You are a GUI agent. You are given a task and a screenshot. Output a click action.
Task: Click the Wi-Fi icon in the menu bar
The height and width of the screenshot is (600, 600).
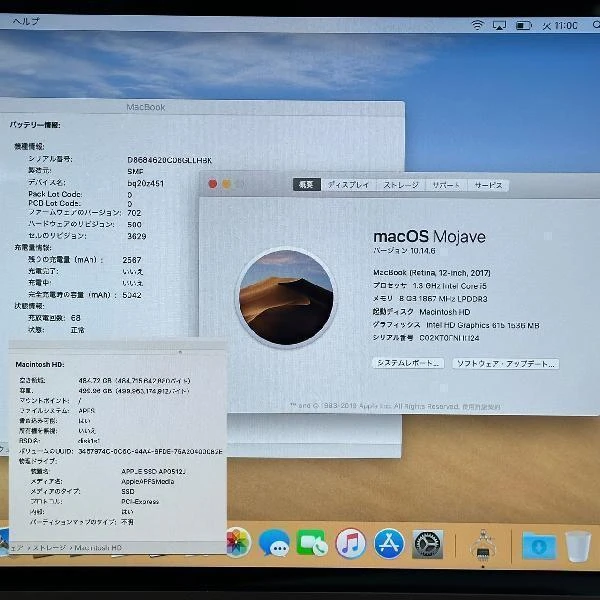click(477, 25)
